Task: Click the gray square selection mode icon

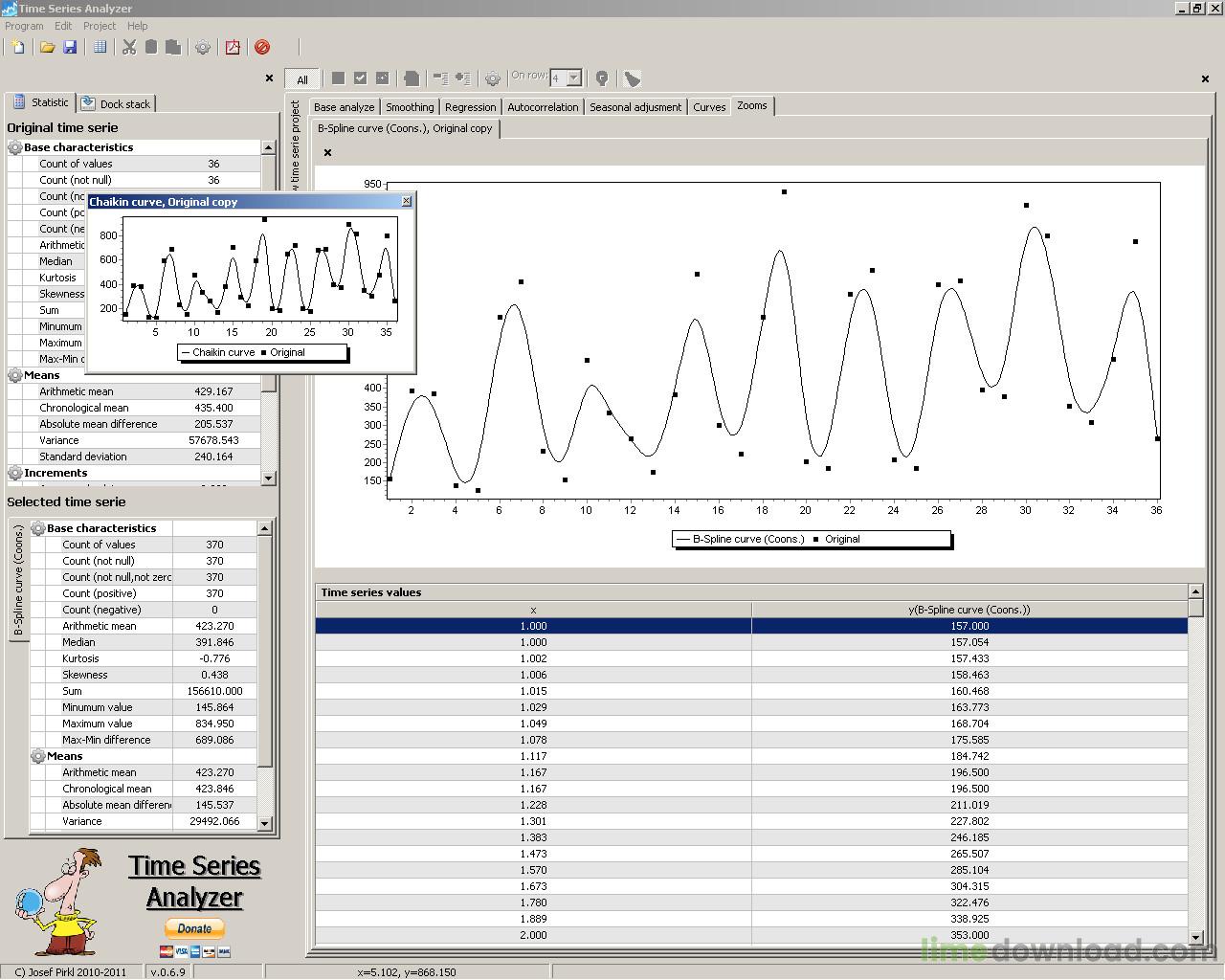Action: (x=338, y=78)
